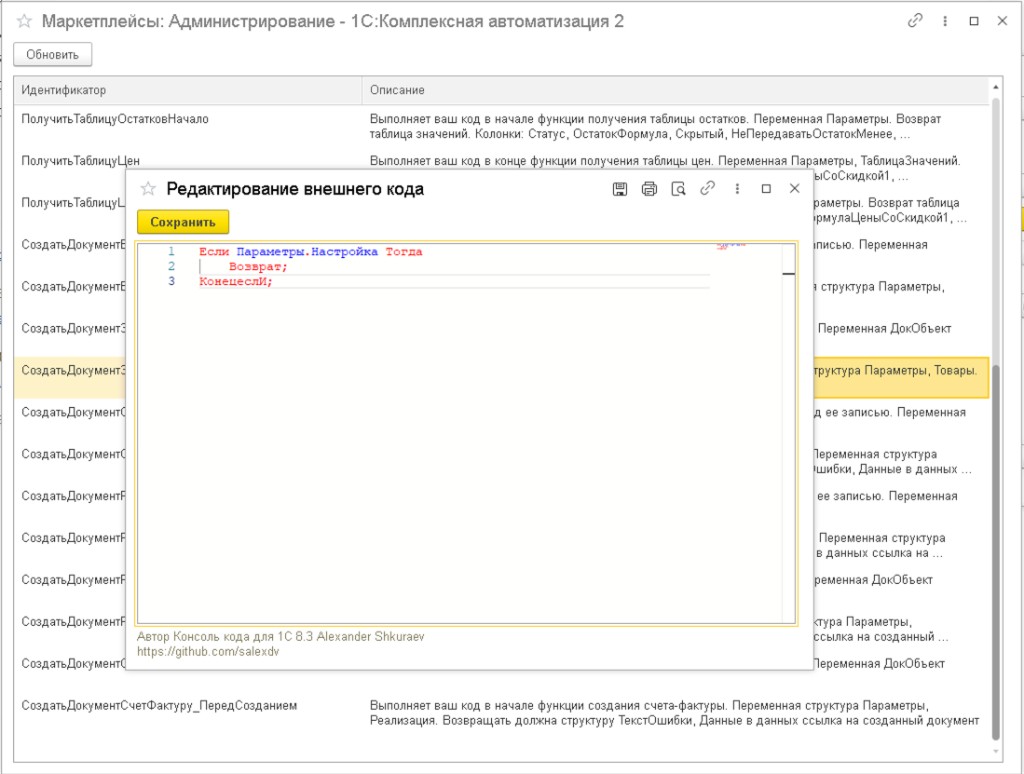The image size is (1024, 774).
Task: Click code editor minimap at top right
Action: pos(731,246)
